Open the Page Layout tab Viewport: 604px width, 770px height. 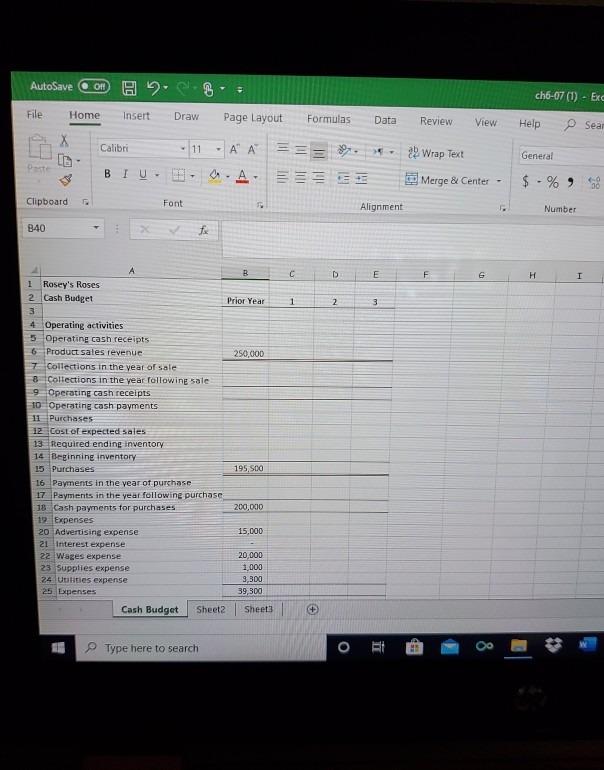[x=253, y=118]
